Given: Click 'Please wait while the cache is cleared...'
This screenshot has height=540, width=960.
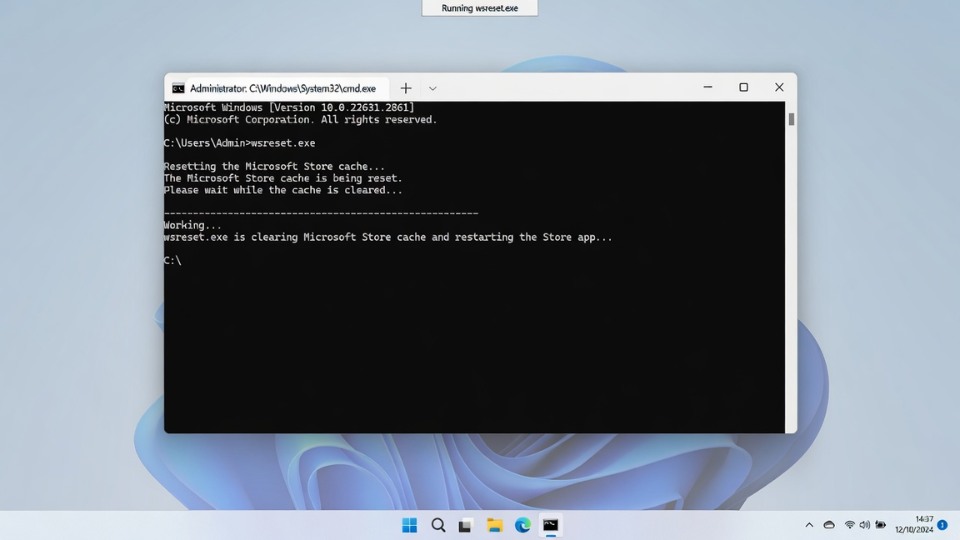Looking at the screenshot, I should [283, 190].
